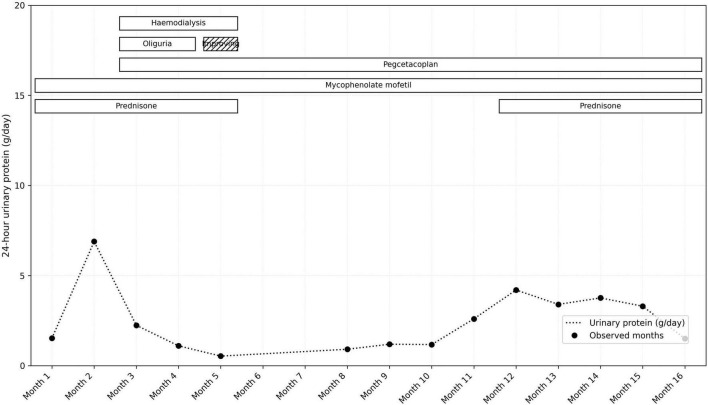708x405 pixels.
Task: Select the Month 9 data point
Action: point(389,344)
